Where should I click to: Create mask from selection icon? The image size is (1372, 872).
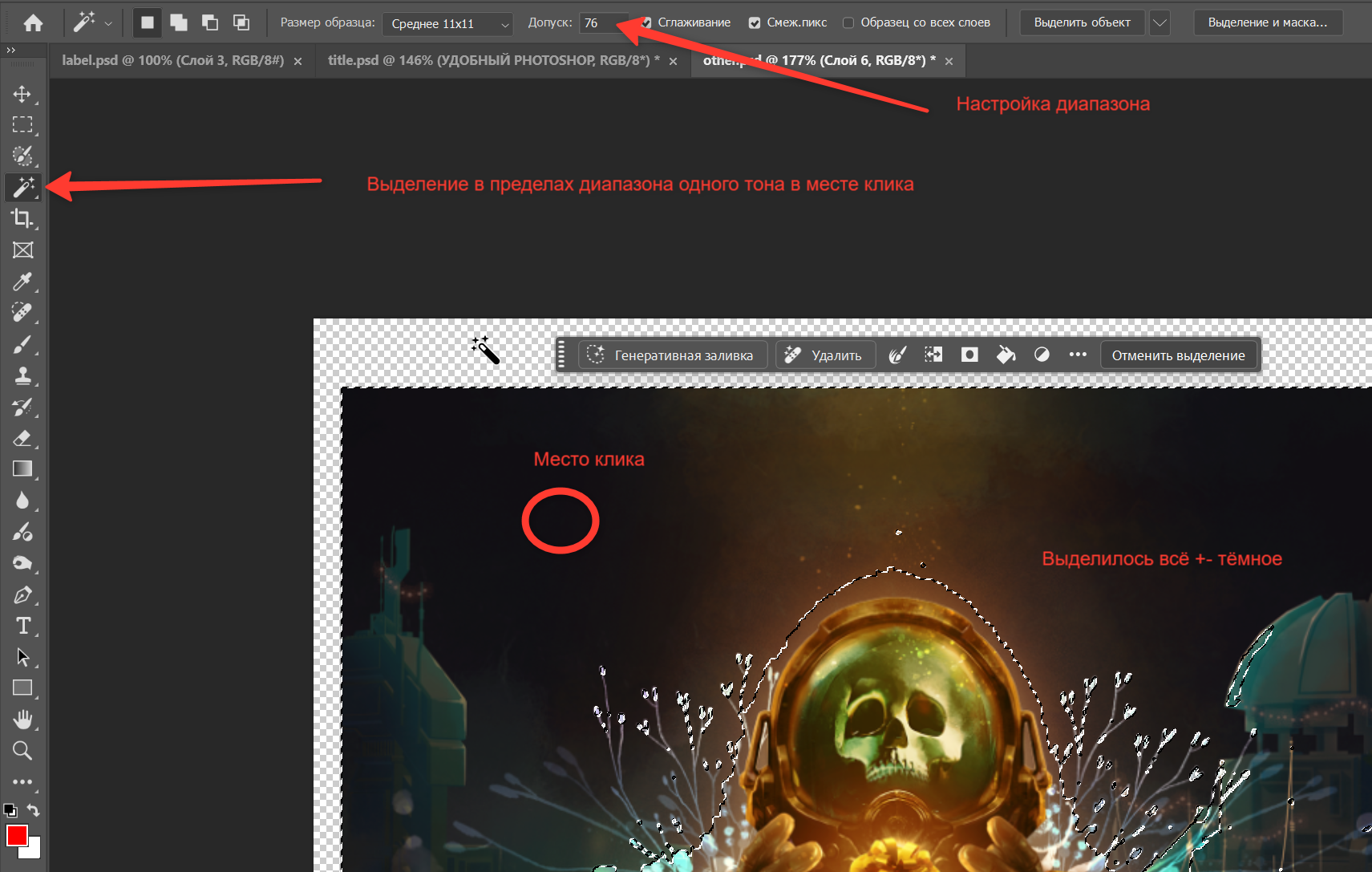(969, 355)
